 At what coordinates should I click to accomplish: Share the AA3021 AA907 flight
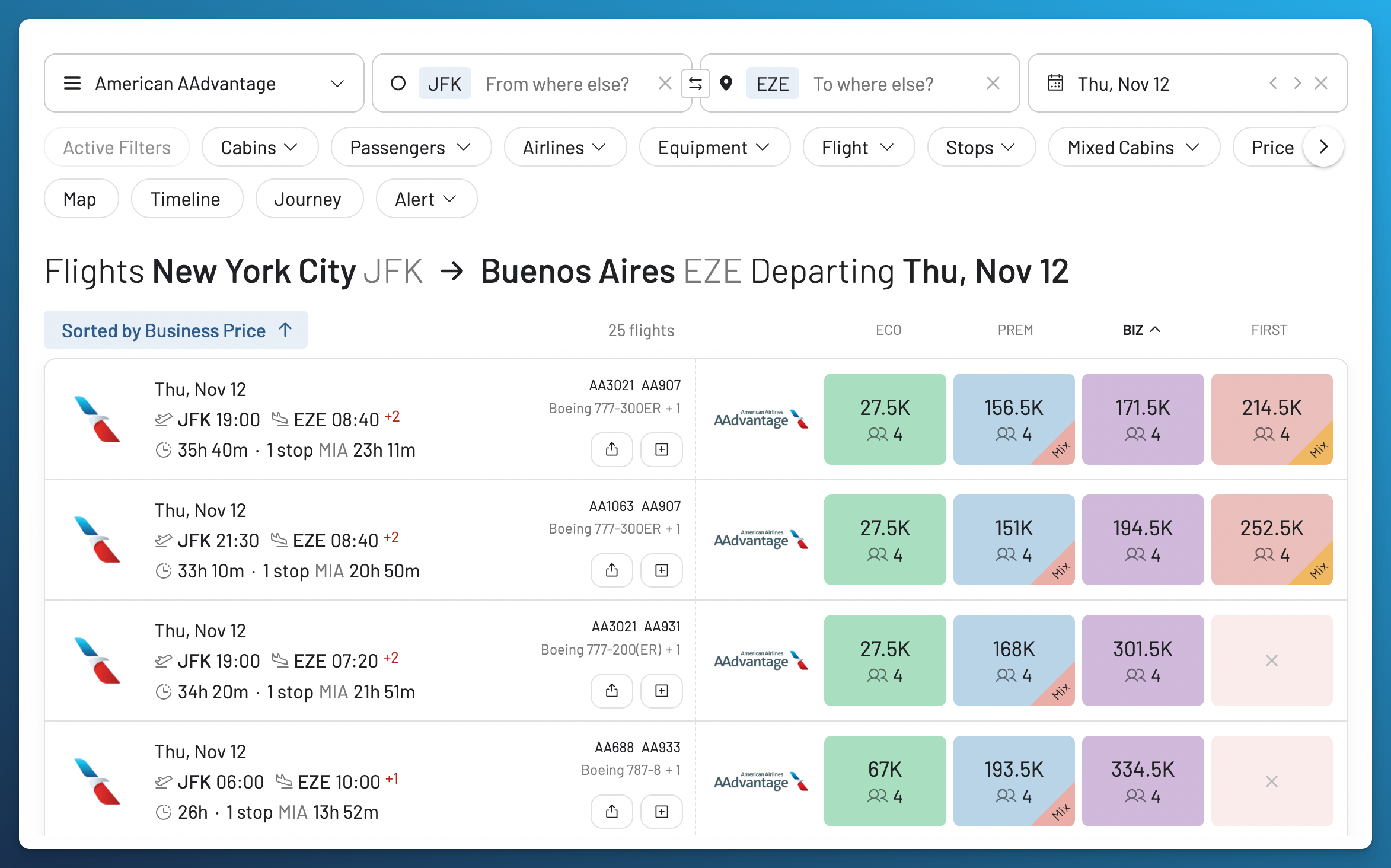[612, 449]
